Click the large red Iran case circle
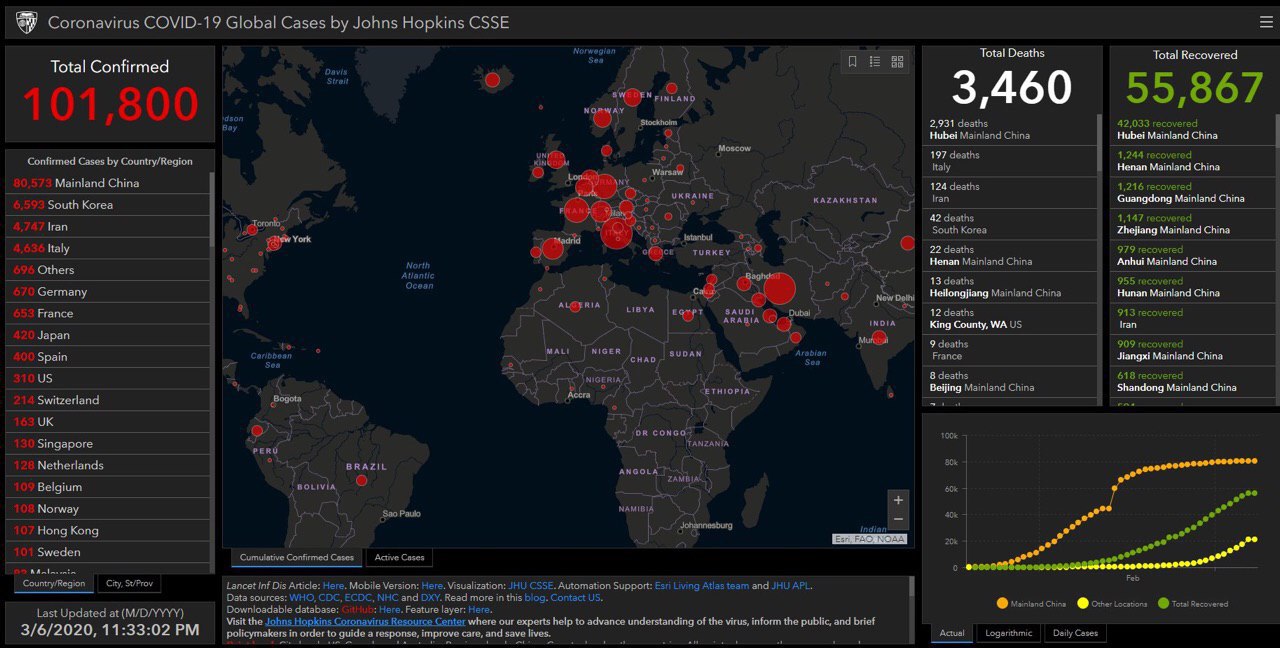 tap(779, 290)
